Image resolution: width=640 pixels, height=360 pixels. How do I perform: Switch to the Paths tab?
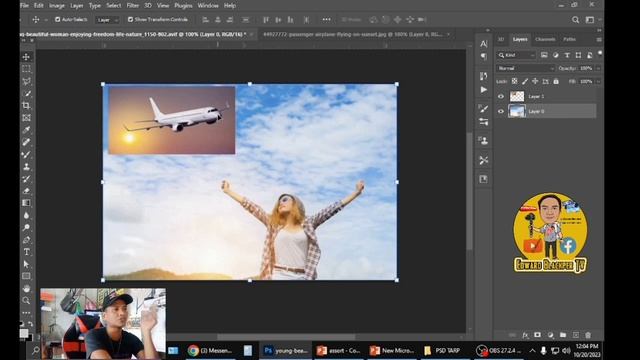point(569,40)
